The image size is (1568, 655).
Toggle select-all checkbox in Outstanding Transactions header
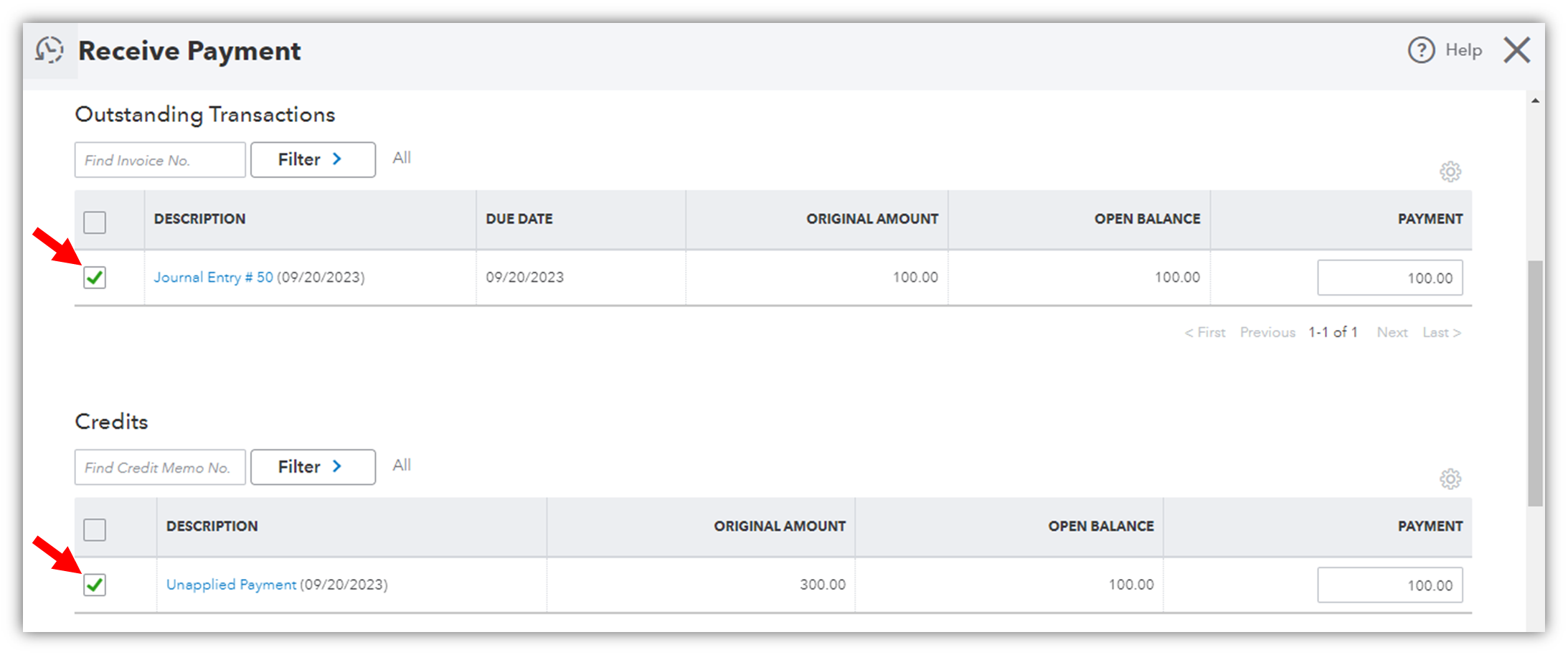pos(95,222)
